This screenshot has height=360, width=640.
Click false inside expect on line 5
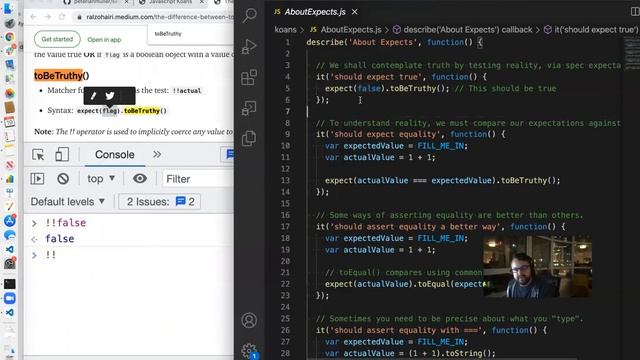click(x=369, y=88)
